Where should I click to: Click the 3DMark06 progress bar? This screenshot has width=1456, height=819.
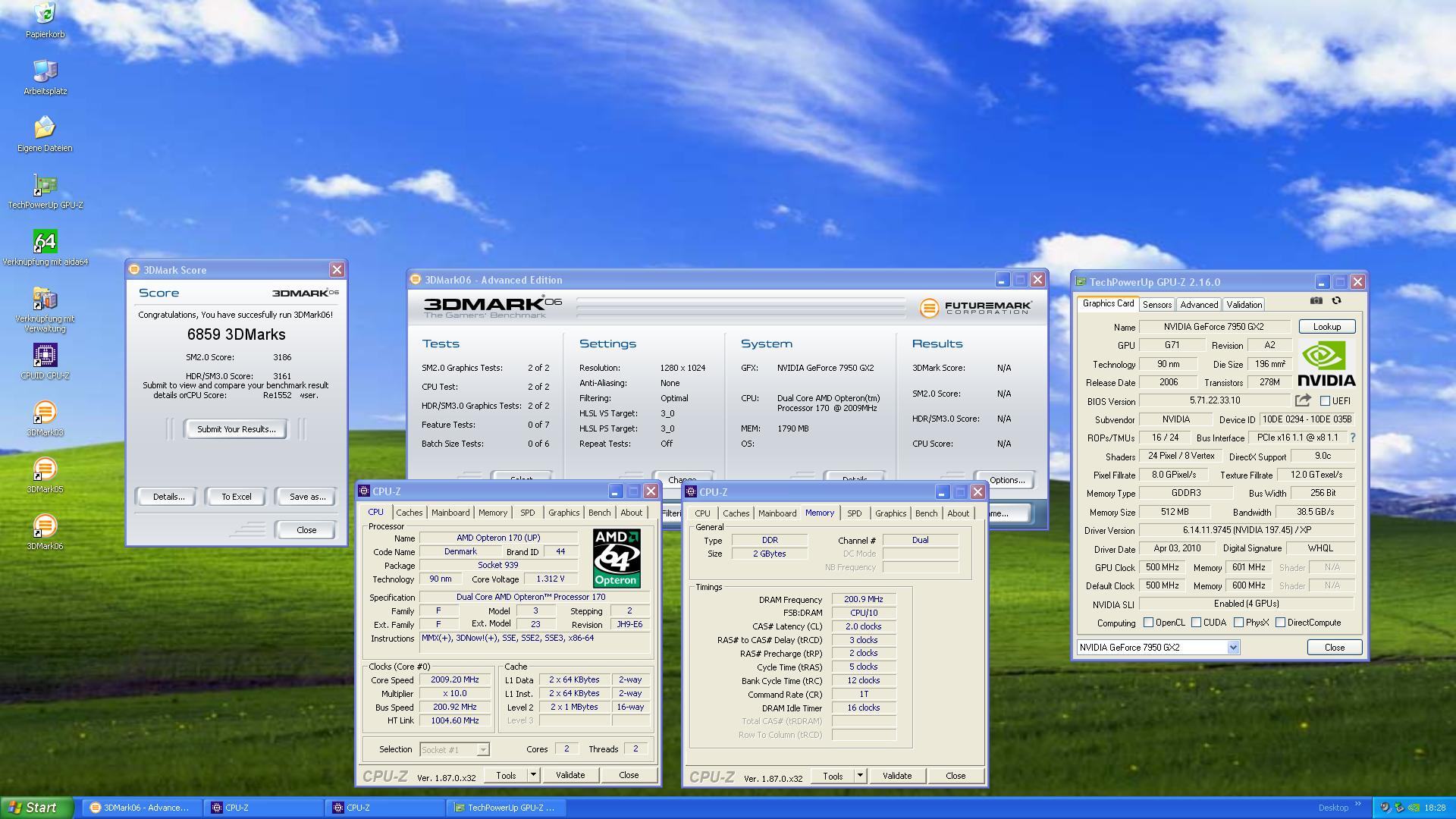pos(741,307)
